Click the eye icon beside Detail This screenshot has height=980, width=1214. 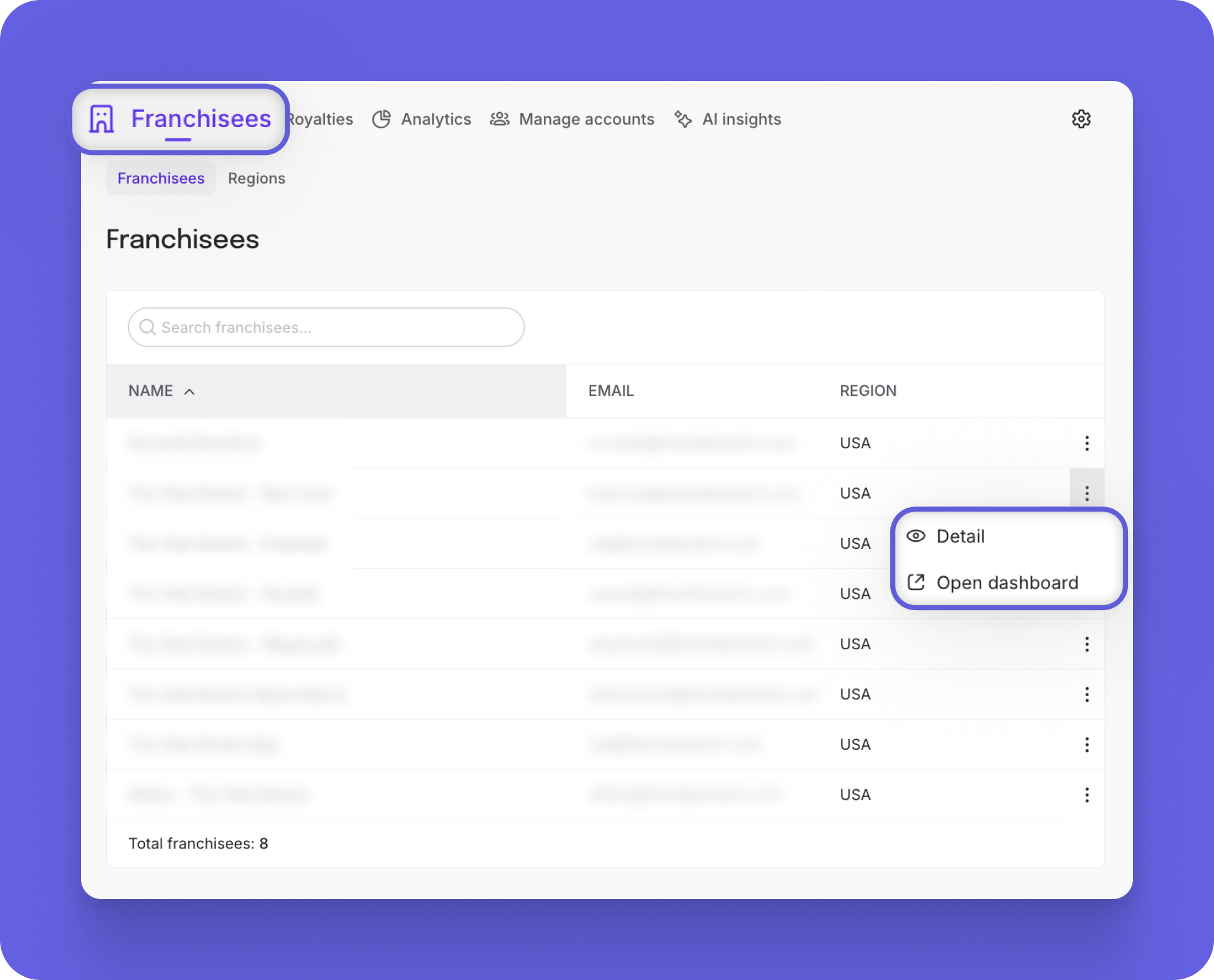[x=916, y=536]
